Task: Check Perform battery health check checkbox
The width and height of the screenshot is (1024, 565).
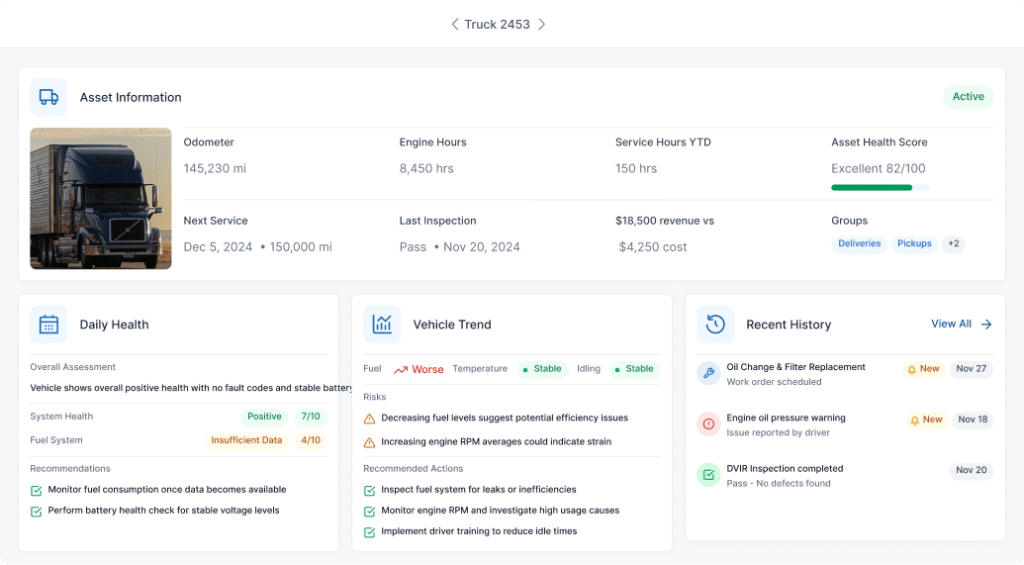Action: tap(36, 511)
